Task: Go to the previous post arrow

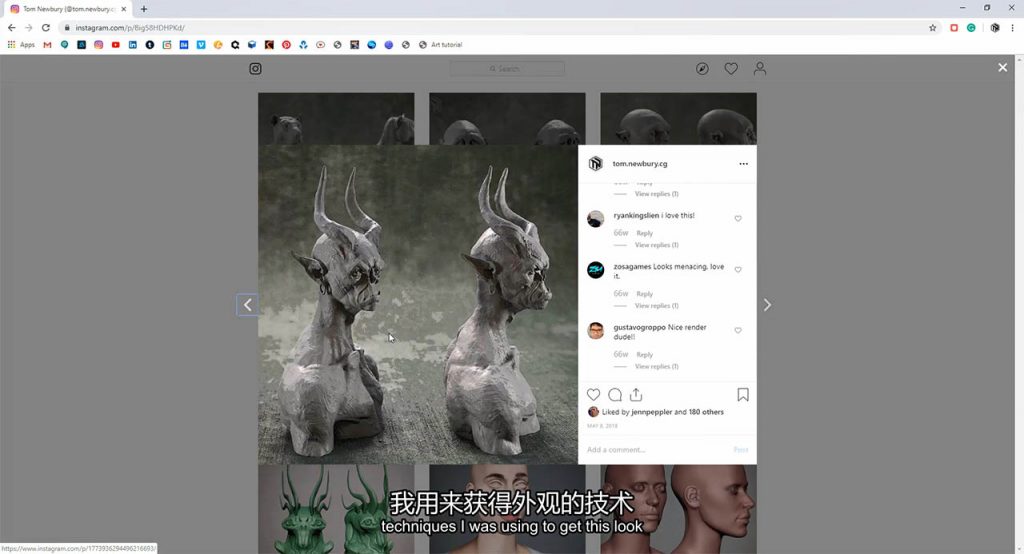Action: (248, 304)
